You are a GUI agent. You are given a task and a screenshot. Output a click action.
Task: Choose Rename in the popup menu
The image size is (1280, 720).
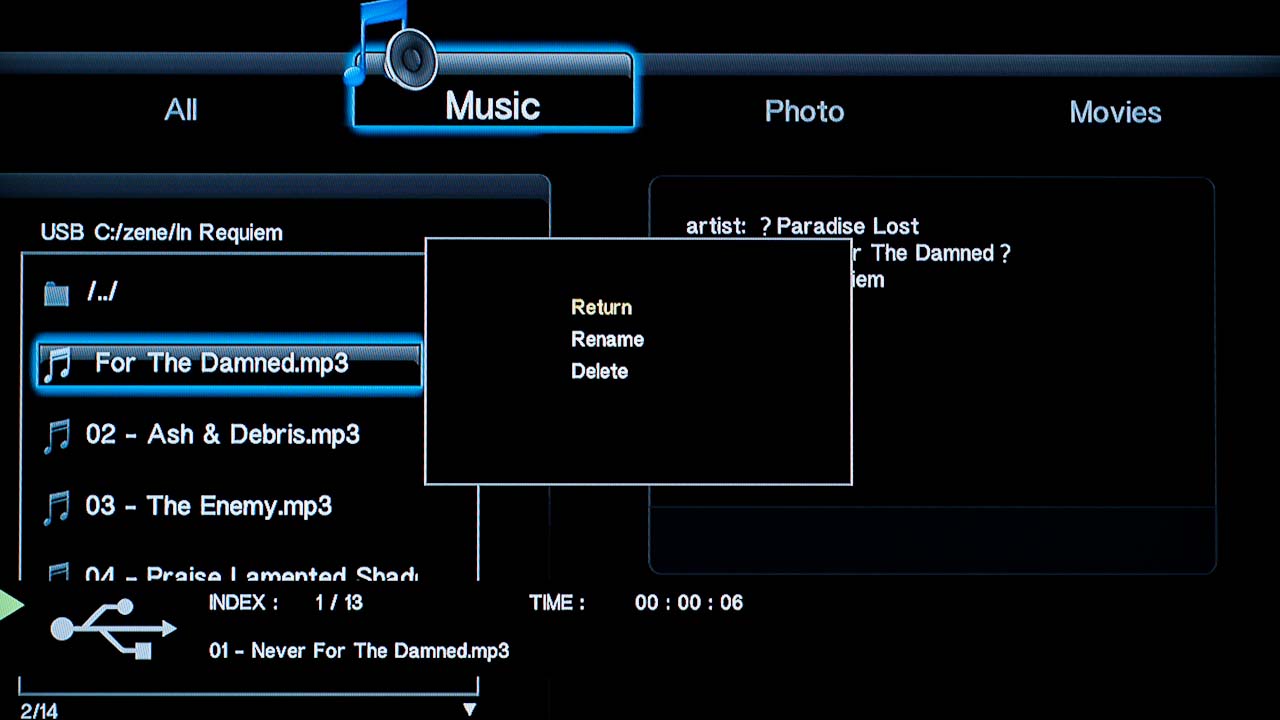pos(607,339)
